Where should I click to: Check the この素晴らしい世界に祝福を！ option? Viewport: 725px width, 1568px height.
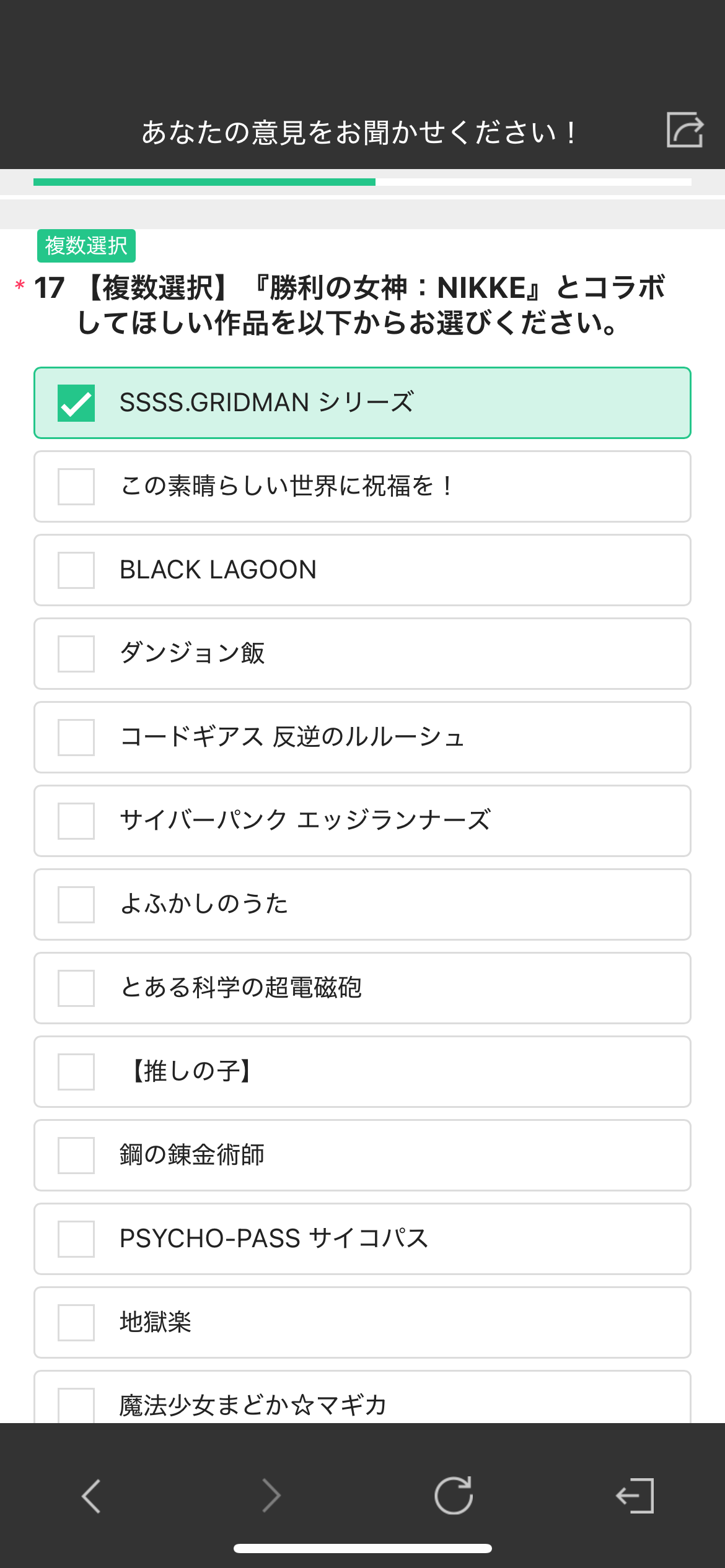point(76,487)
